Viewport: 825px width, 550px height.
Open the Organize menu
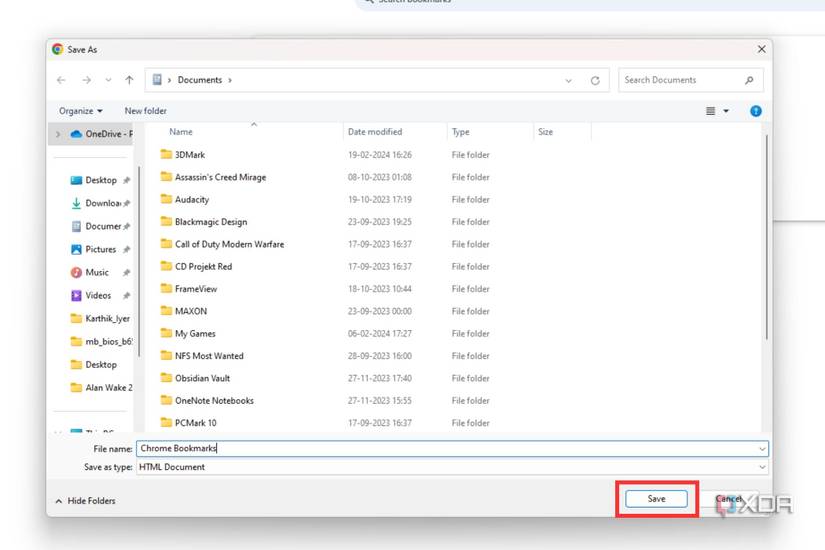click(81, 111)
